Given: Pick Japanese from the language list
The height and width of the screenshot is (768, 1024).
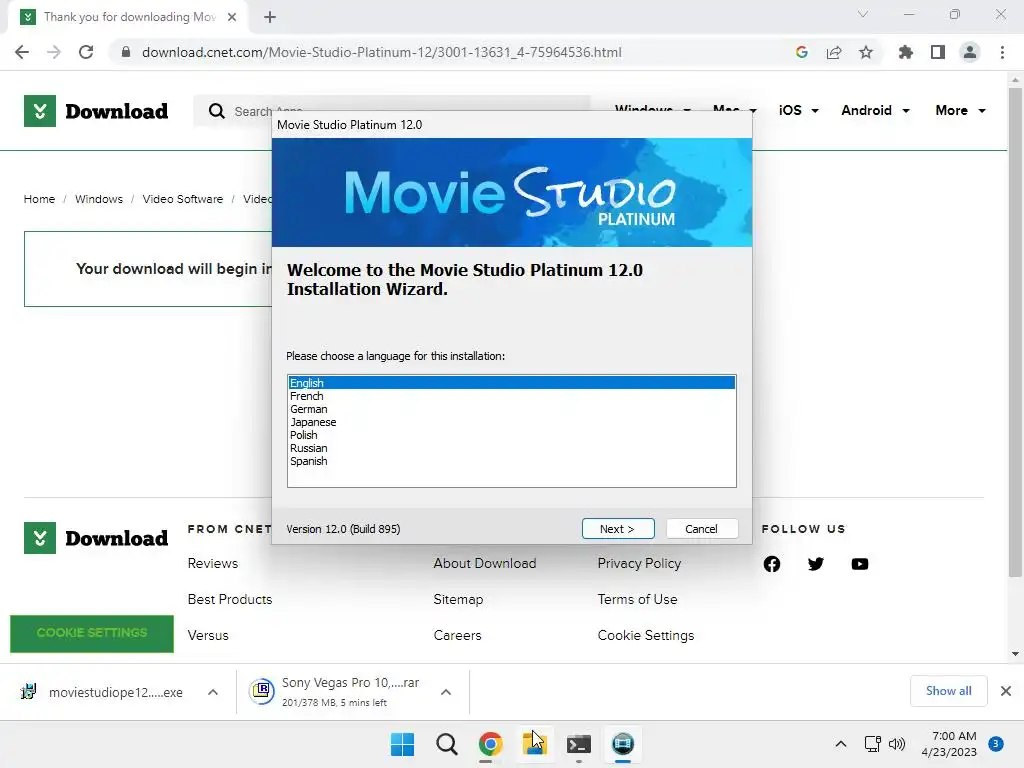Looking at the screenshot, I should click(511, 422).
